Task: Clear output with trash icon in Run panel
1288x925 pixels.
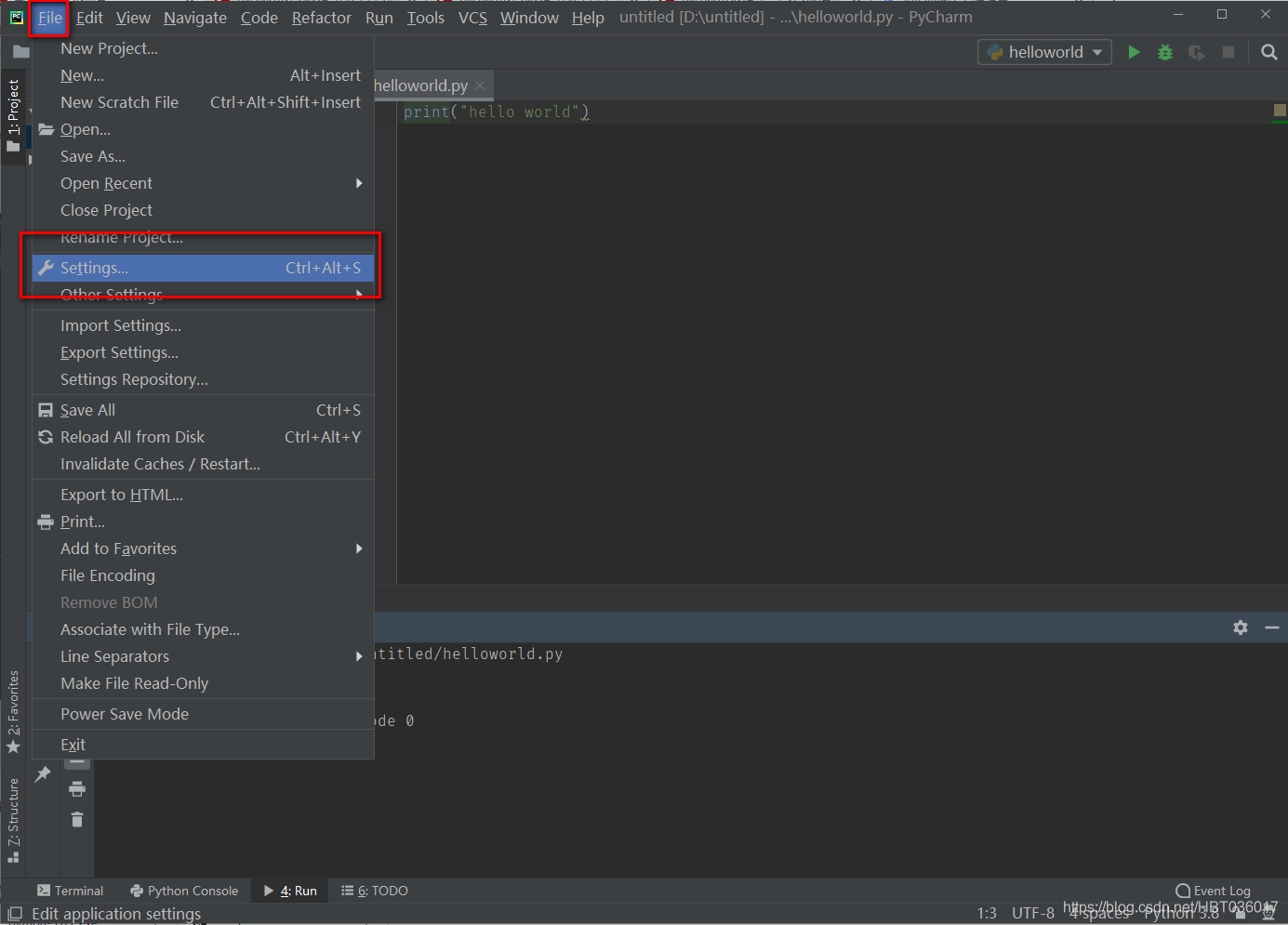Action: [x=77, y=819]
